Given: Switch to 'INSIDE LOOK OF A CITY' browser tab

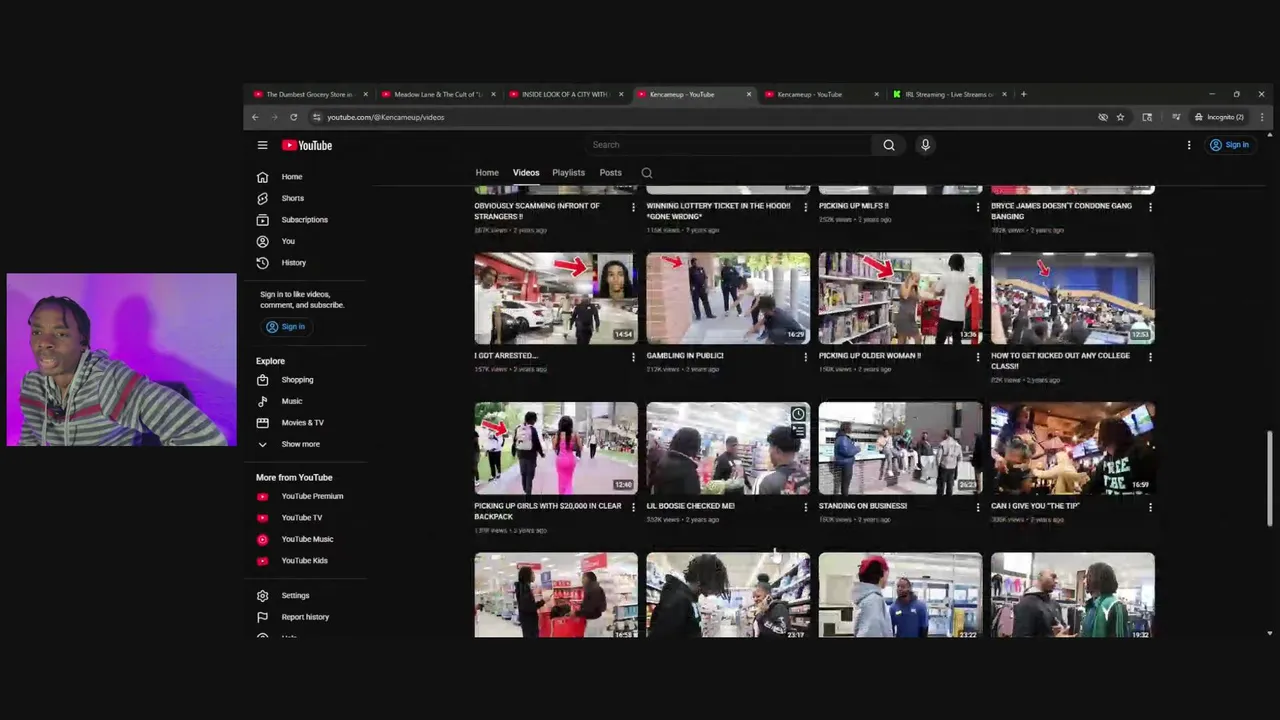Looking at the screenshot, I should 566,94.
